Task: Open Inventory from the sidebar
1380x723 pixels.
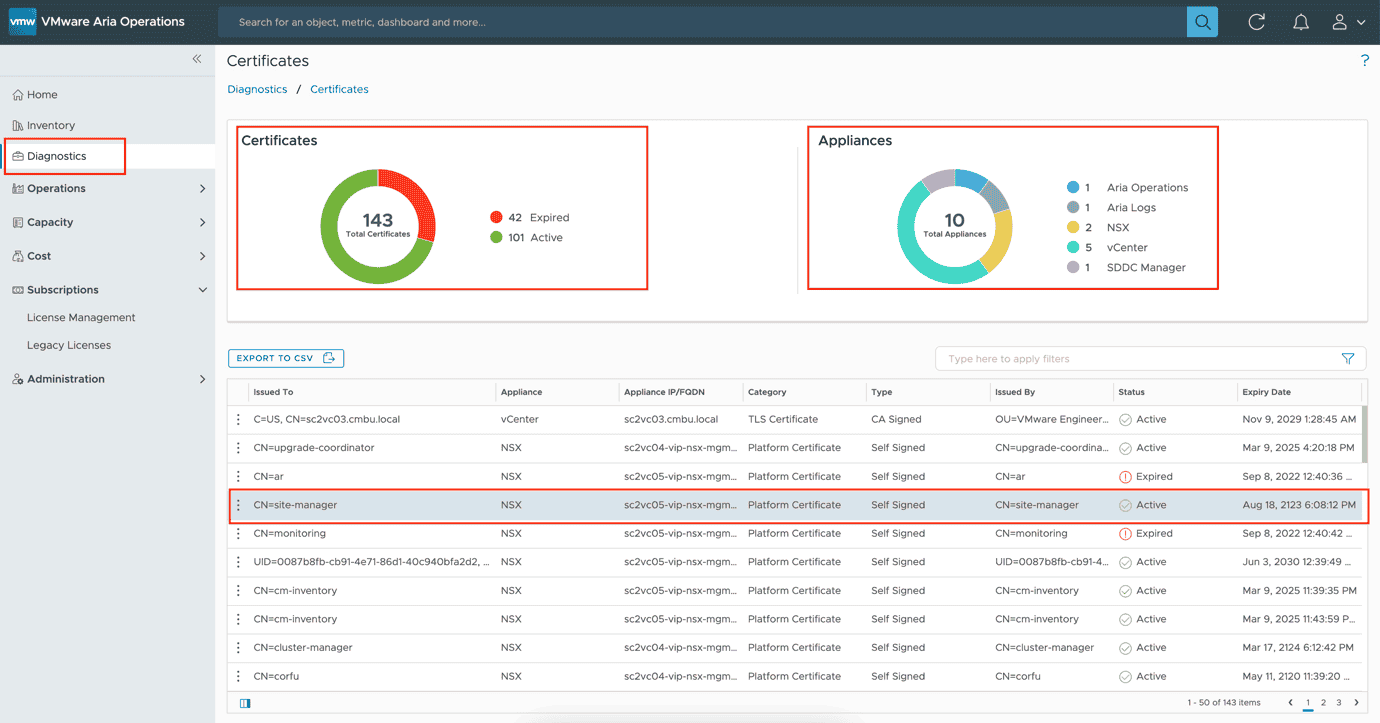Action: [50, 126]
